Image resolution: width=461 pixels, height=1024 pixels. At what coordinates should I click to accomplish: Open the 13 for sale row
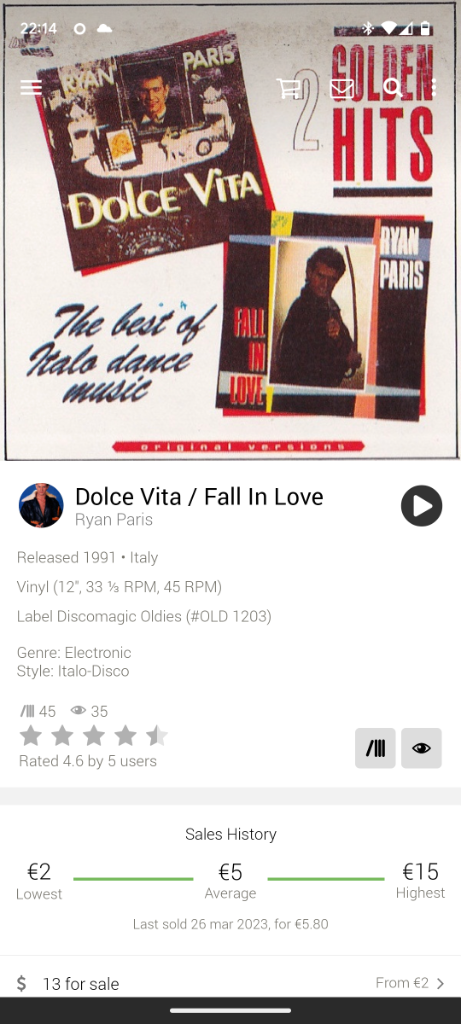pos(230,983)
